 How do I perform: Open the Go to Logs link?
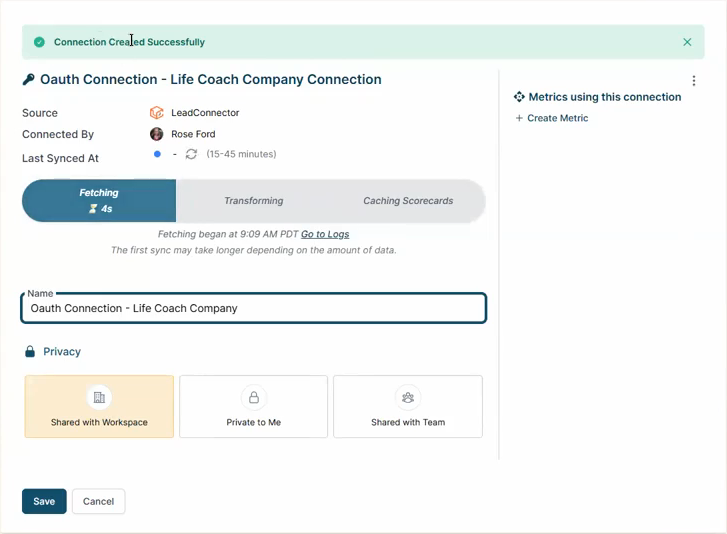325,234
